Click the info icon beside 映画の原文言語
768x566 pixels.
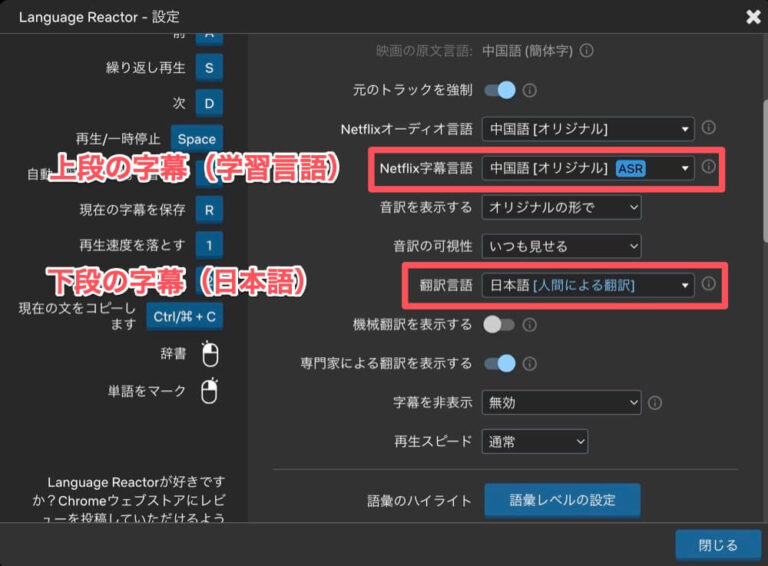(x=586, y=50)
